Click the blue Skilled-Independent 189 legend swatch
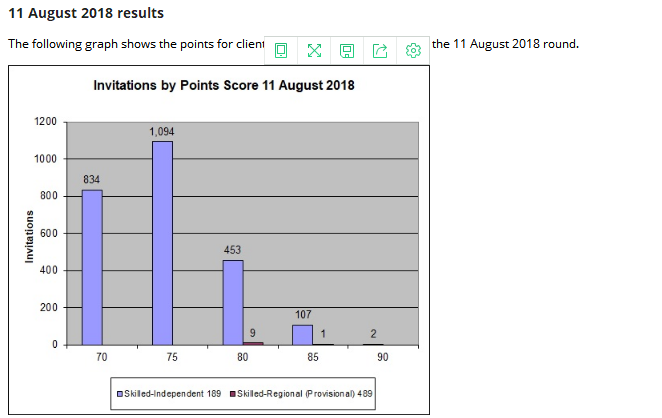 (x=120, y=393)
